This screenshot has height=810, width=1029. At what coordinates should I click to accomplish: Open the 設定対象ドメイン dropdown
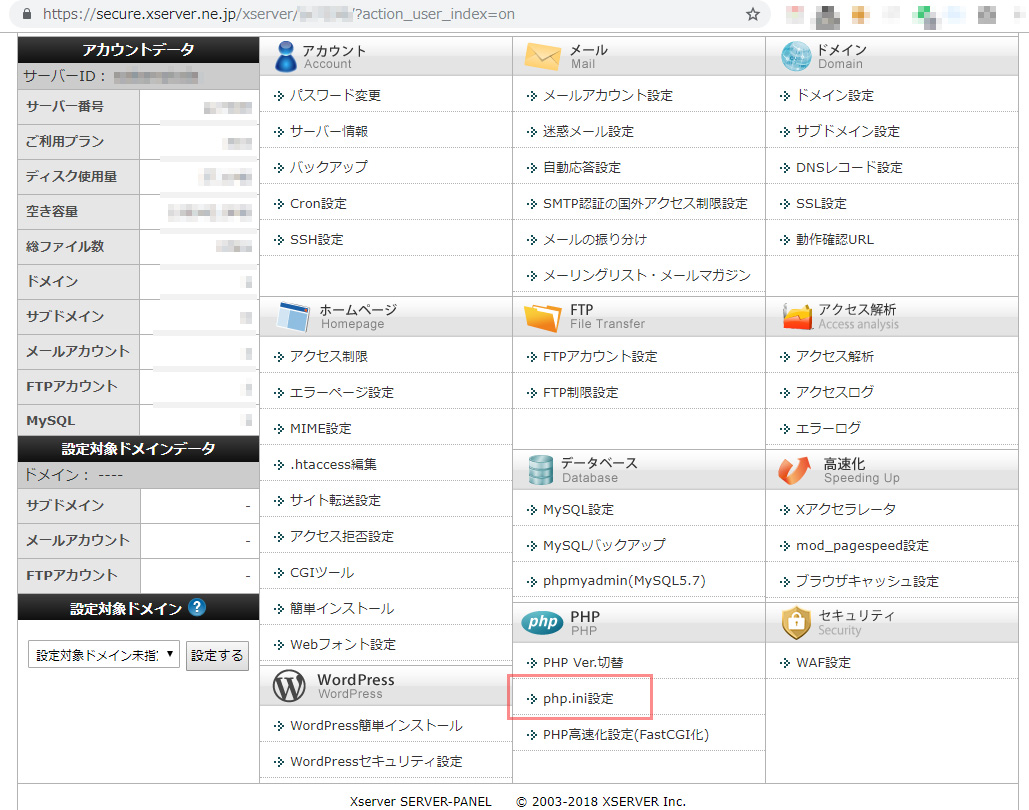tap(104, 655)
